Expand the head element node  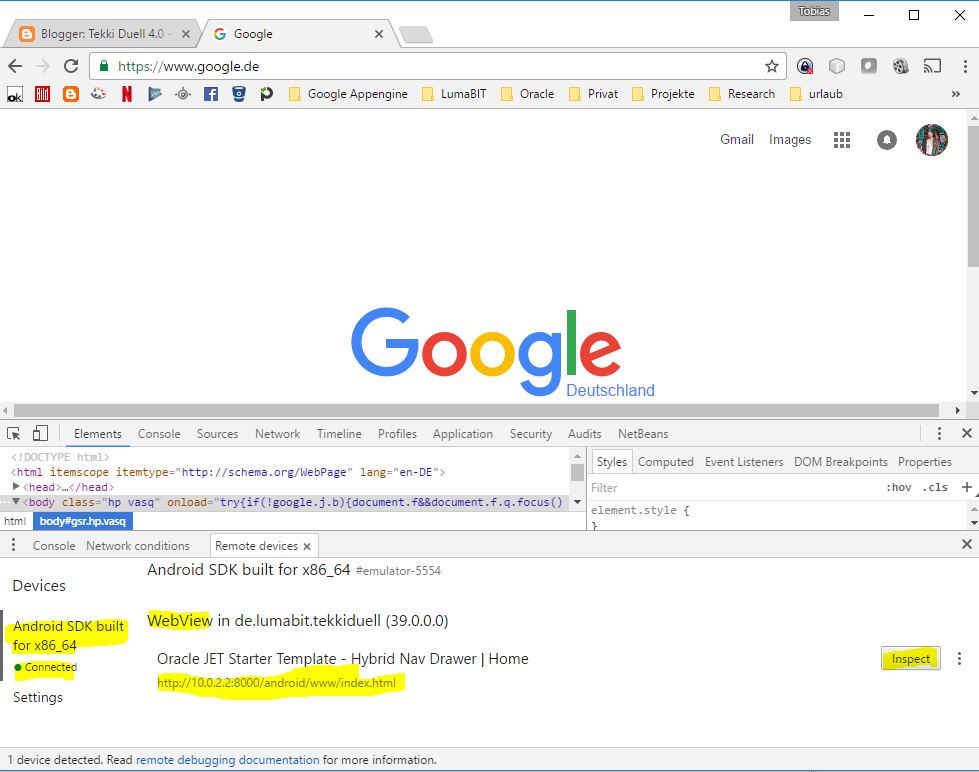click(x=16, y=487)
